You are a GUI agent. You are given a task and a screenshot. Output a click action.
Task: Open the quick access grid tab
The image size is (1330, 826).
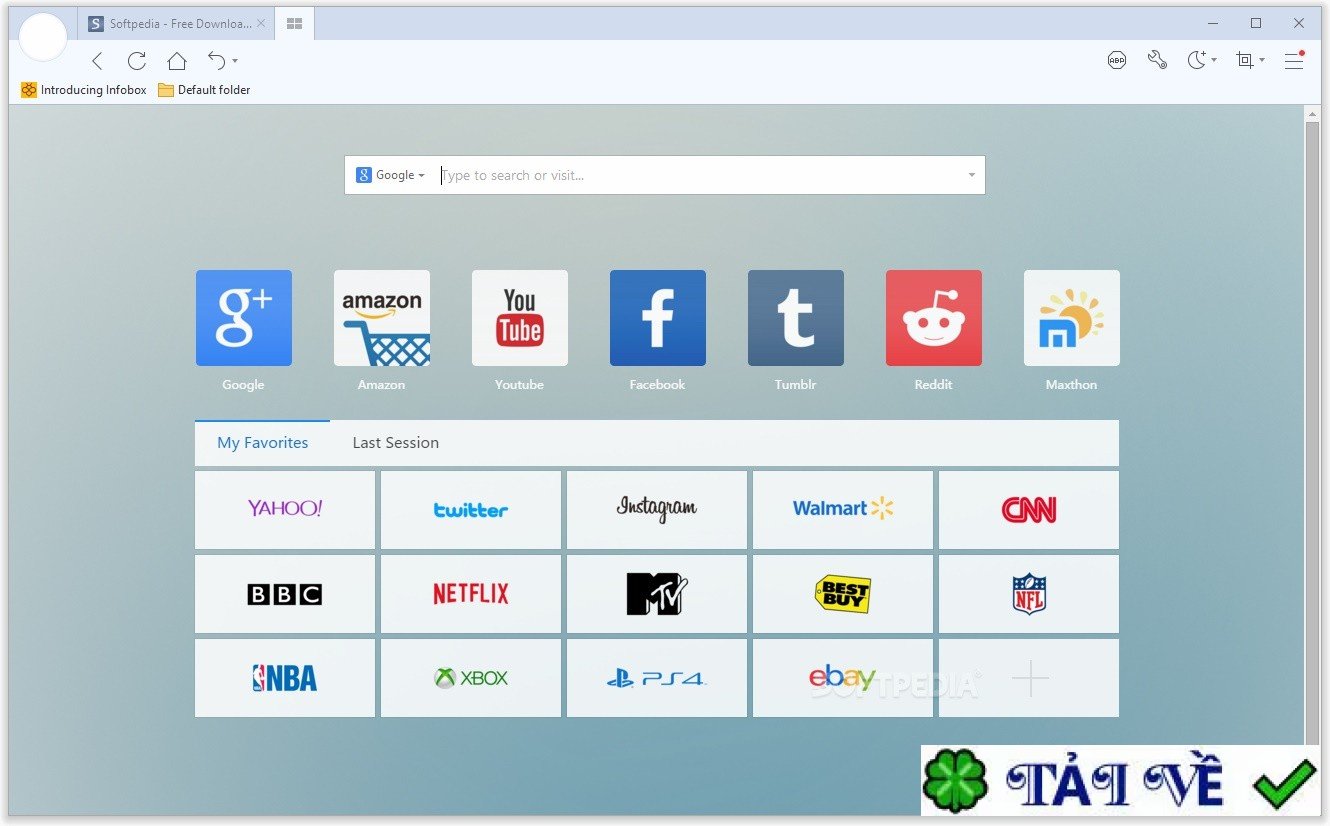[x=294, y=23]
